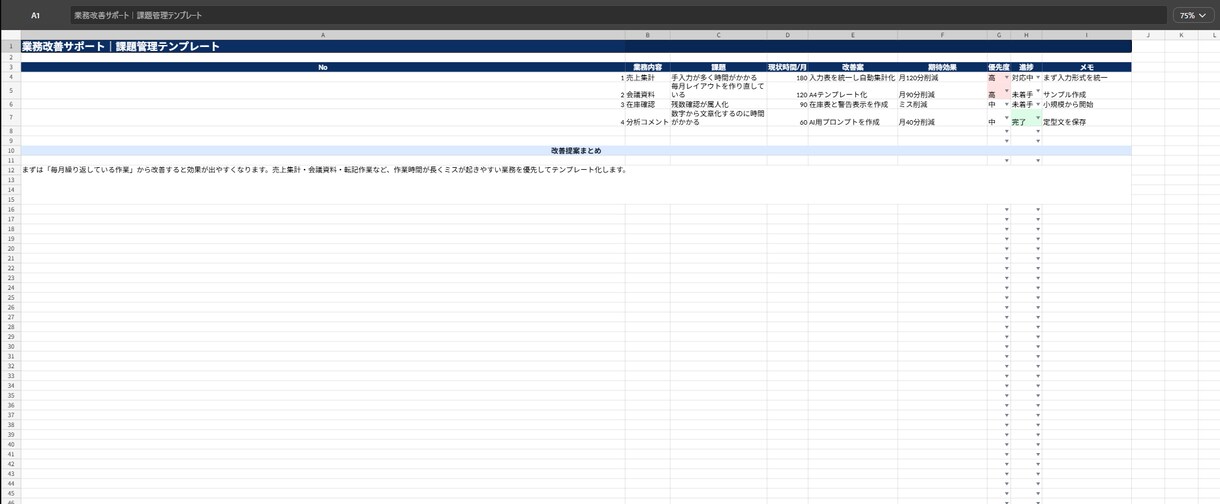Select cell A4テンプレート化
Screen dimensions: 1220x504
tap(852, 91)
